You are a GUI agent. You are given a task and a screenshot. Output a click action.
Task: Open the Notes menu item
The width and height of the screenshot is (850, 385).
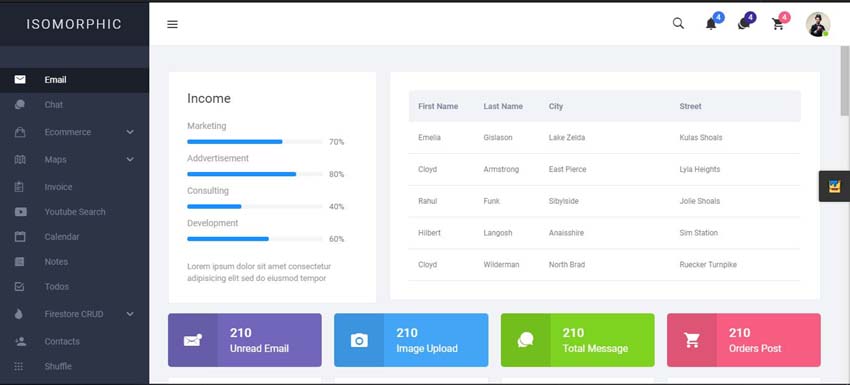pyautogui.click(x=74, y=262)
